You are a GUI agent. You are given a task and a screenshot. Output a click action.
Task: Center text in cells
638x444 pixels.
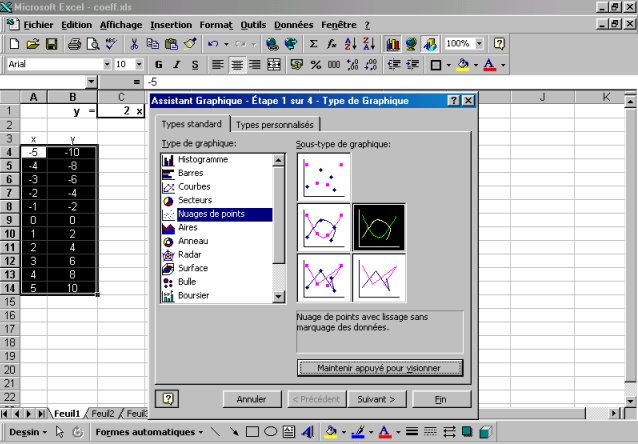point(237,65)
